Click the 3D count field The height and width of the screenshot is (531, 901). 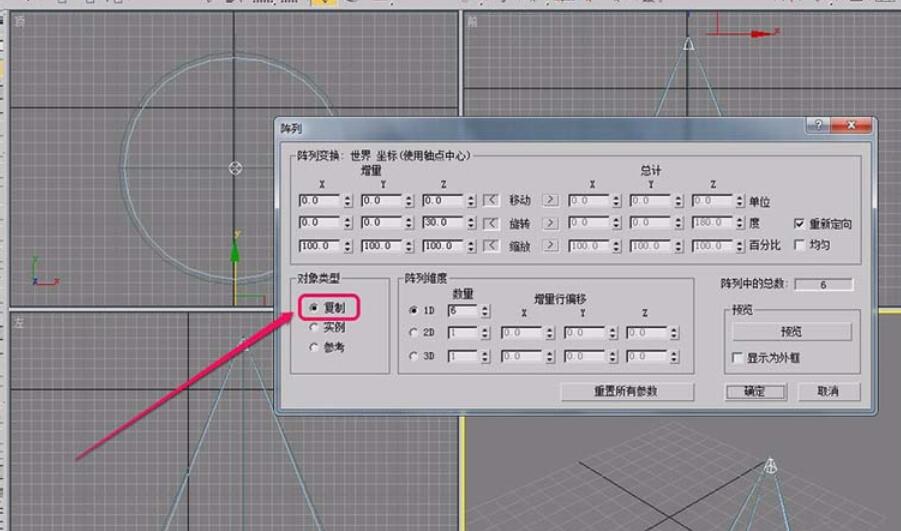coord(463,357)
